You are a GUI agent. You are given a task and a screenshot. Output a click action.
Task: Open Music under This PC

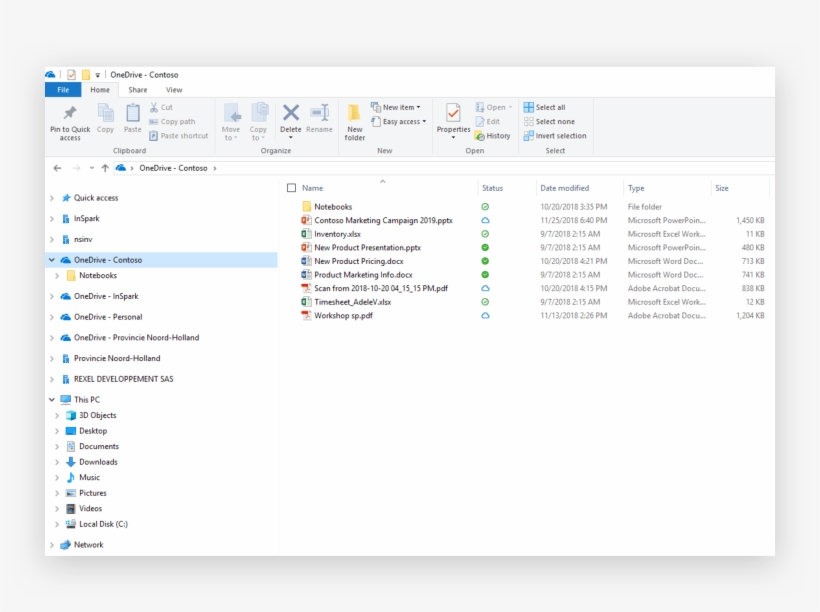(x=89, y=478)
